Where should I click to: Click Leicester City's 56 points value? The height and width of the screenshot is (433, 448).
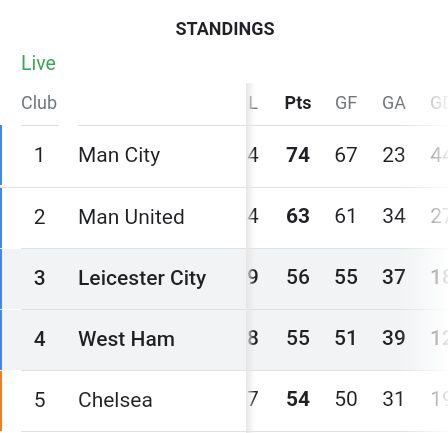(298, 277)
